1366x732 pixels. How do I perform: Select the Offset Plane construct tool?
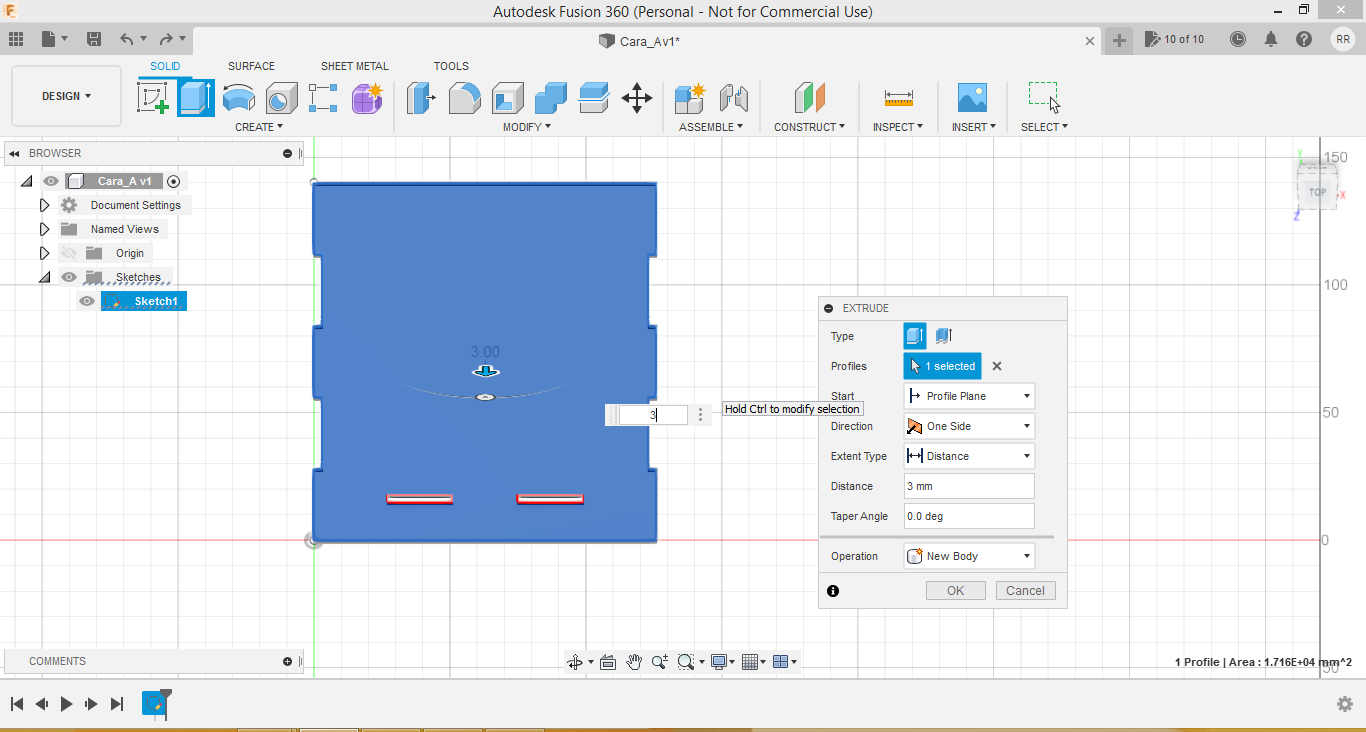[x=810, y=98]
